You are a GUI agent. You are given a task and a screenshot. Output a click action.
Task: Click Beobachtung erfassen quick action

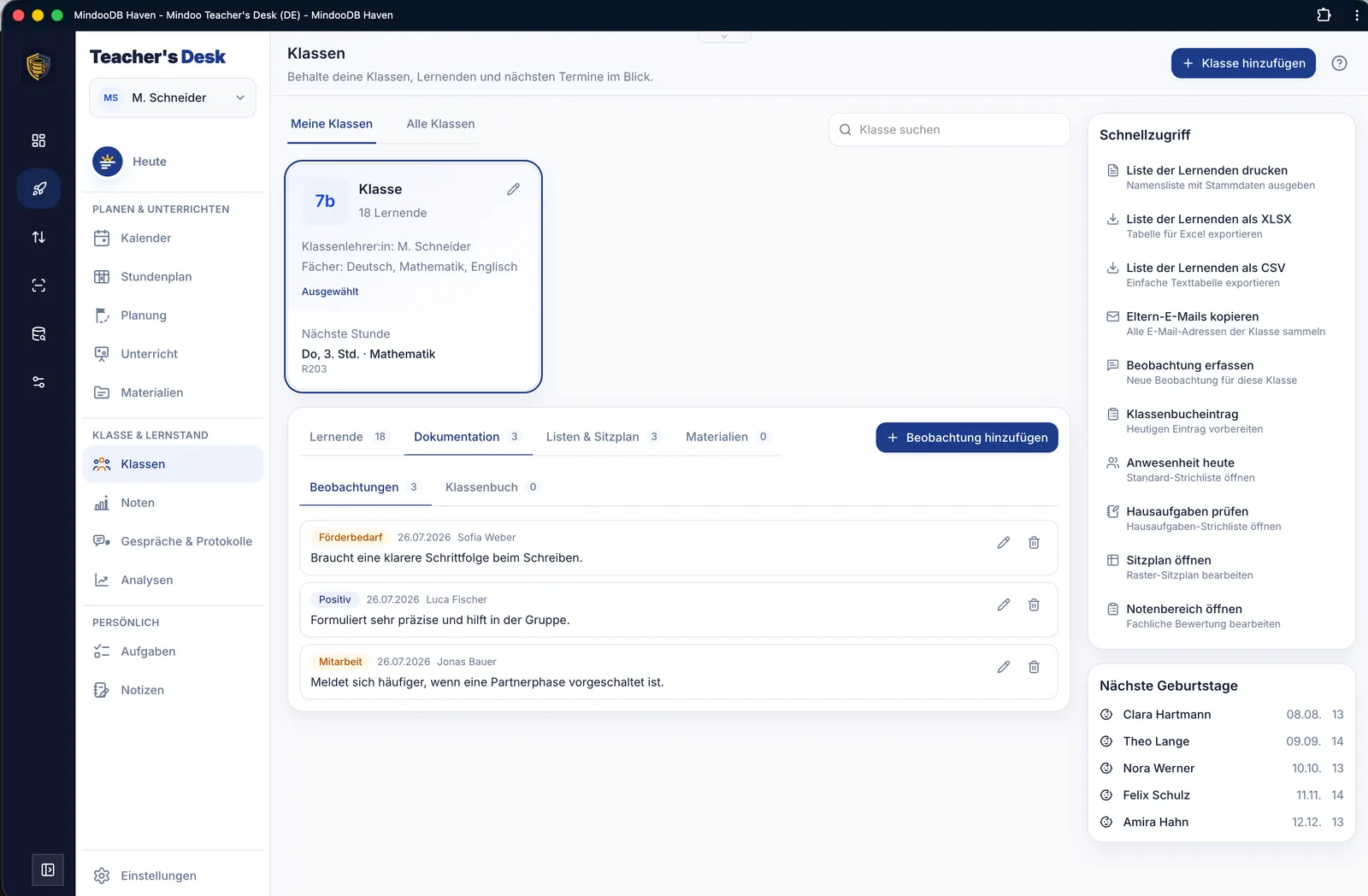pyautogui.click(x=1221, y=372)
